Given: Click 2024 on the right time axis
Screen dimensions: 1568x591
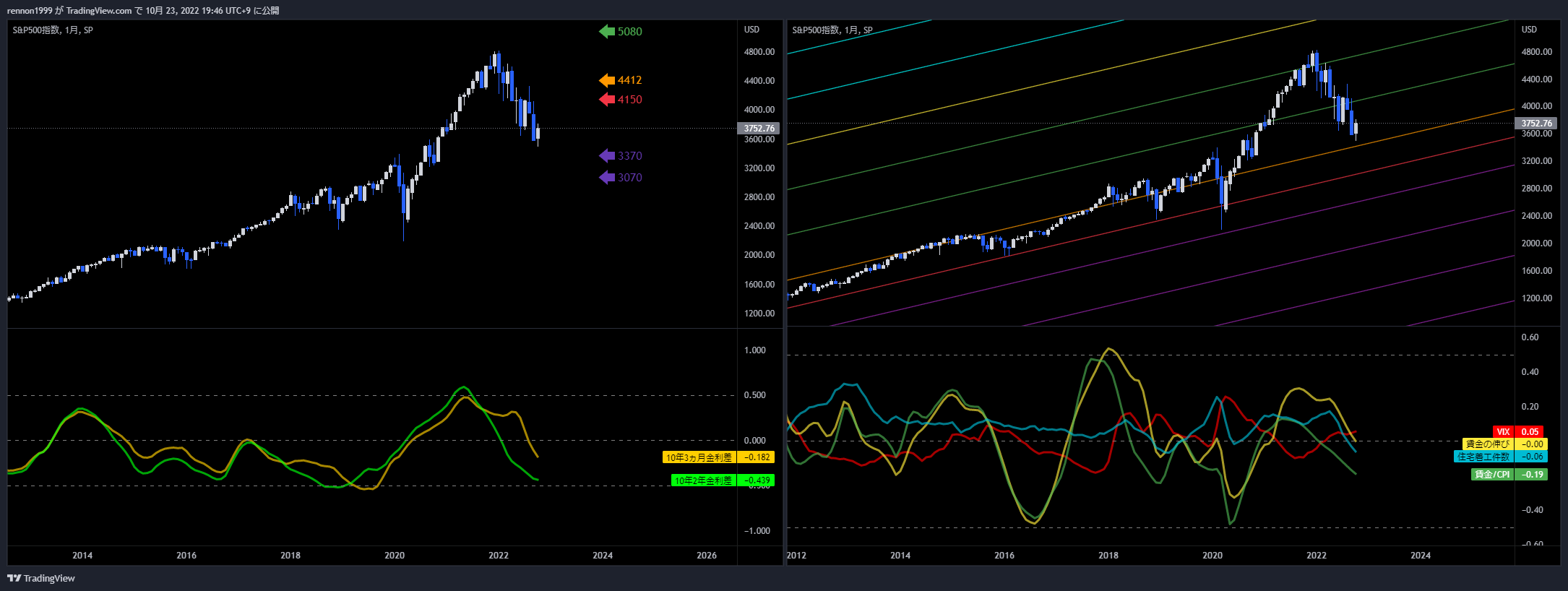Looking at the screenshot, I should [x=1421, y=556].
